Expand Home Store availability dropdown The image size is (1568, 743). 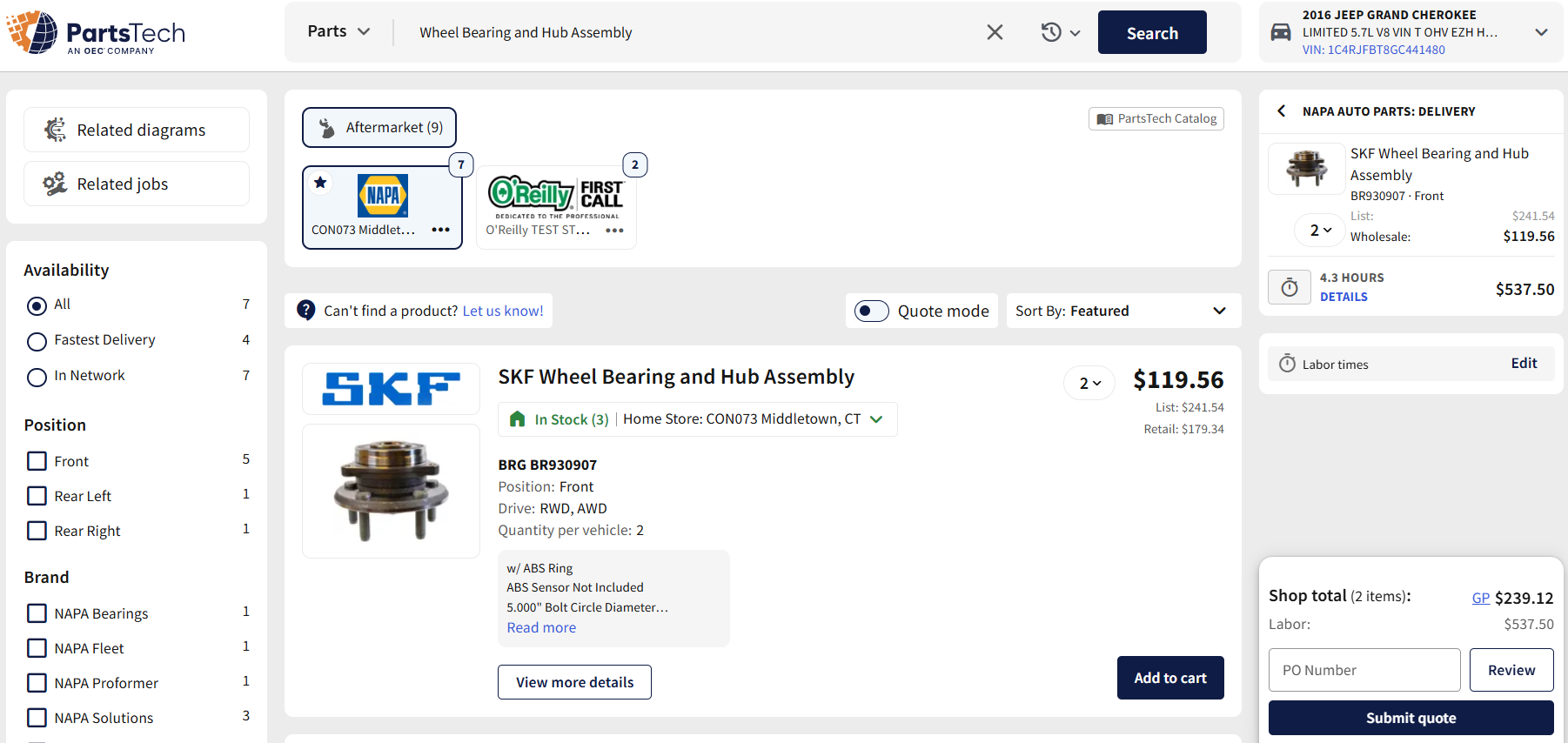pyautogui.click(x=876, y=419)
